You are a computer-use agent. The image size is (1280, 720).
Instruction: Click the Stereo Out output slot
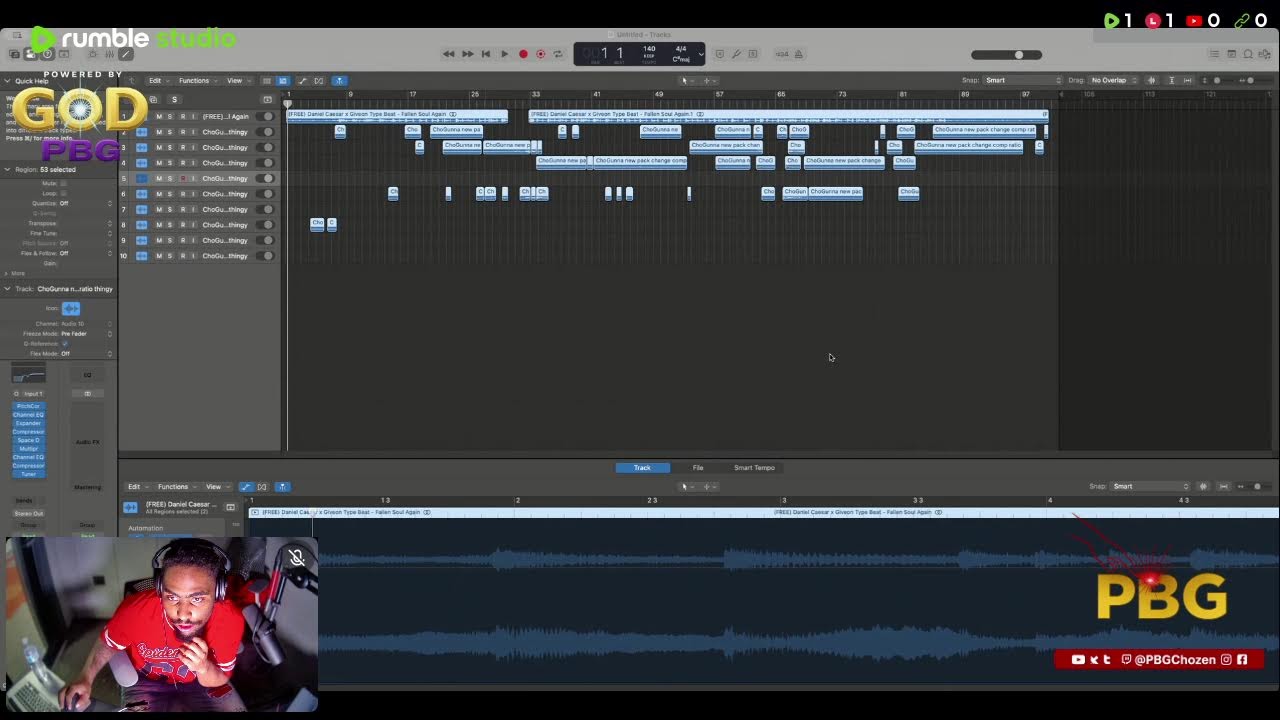[x=28, y=514]
